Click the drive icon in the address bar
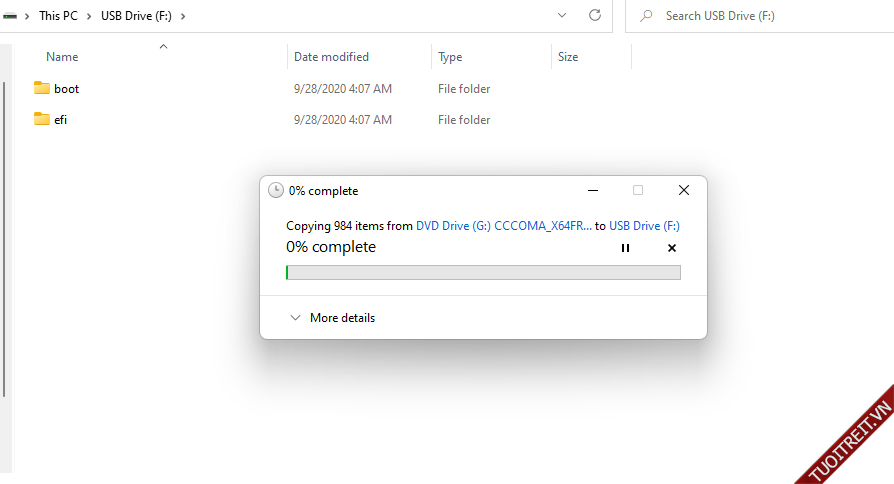The height and width of the screenshot is (484, 894). (x=9, y=16)
